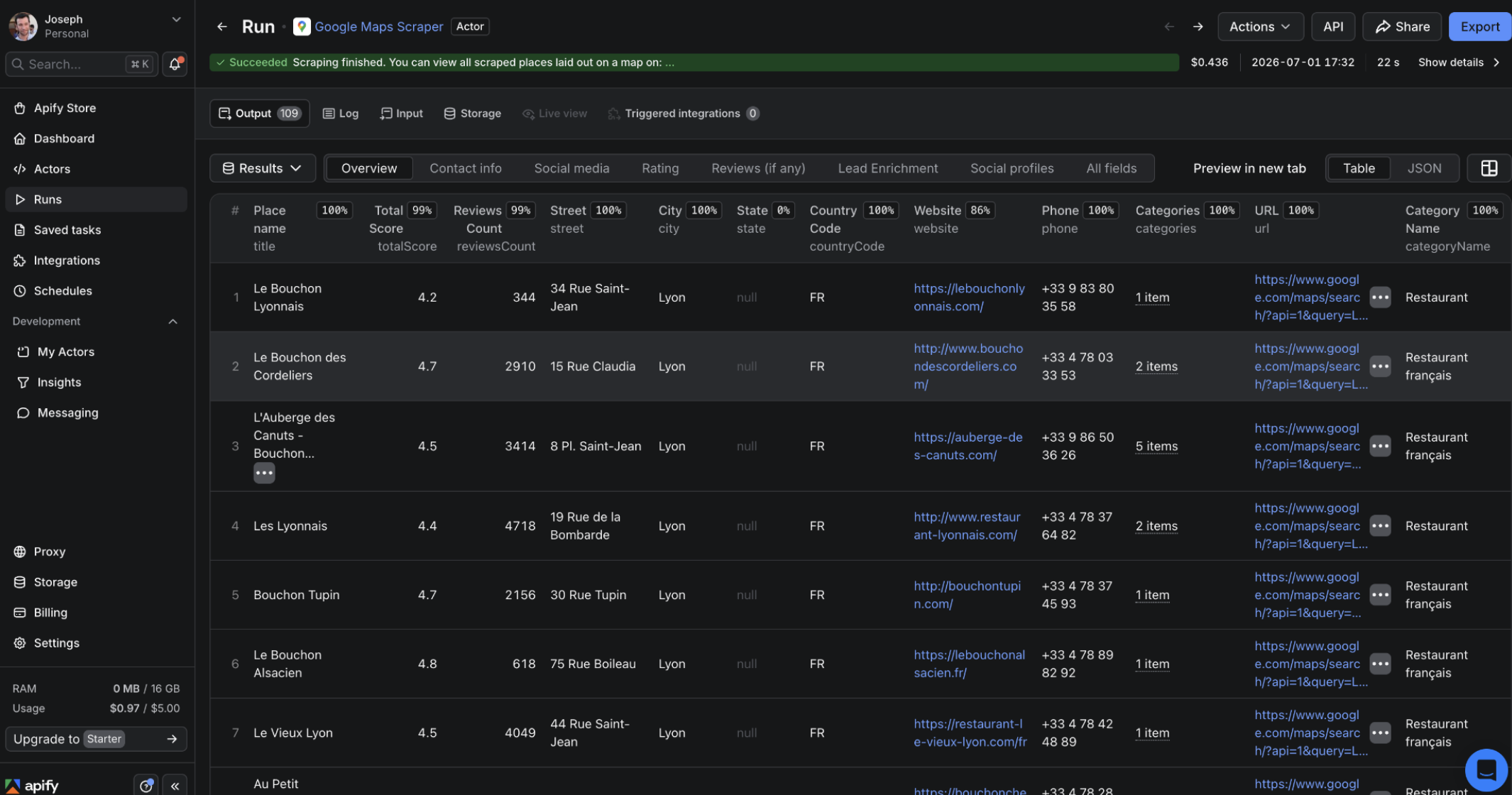Open the Results dropdown
The image size is (1512, 795).
point(262,168)
